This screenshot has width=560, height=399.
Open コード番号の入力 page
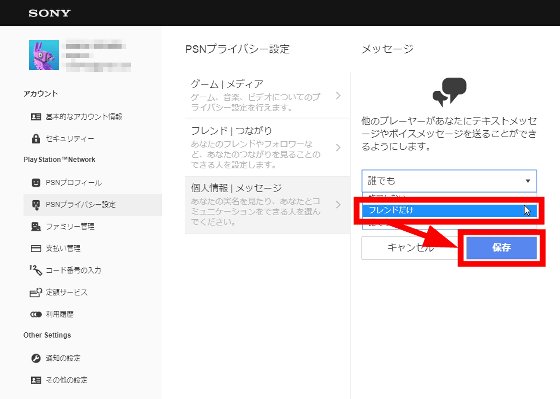(x=74, y=270)
